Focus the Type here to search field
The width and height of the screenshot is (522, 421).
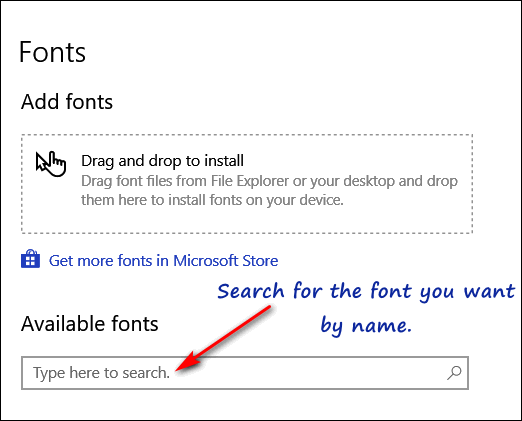[x=245, y=373]
